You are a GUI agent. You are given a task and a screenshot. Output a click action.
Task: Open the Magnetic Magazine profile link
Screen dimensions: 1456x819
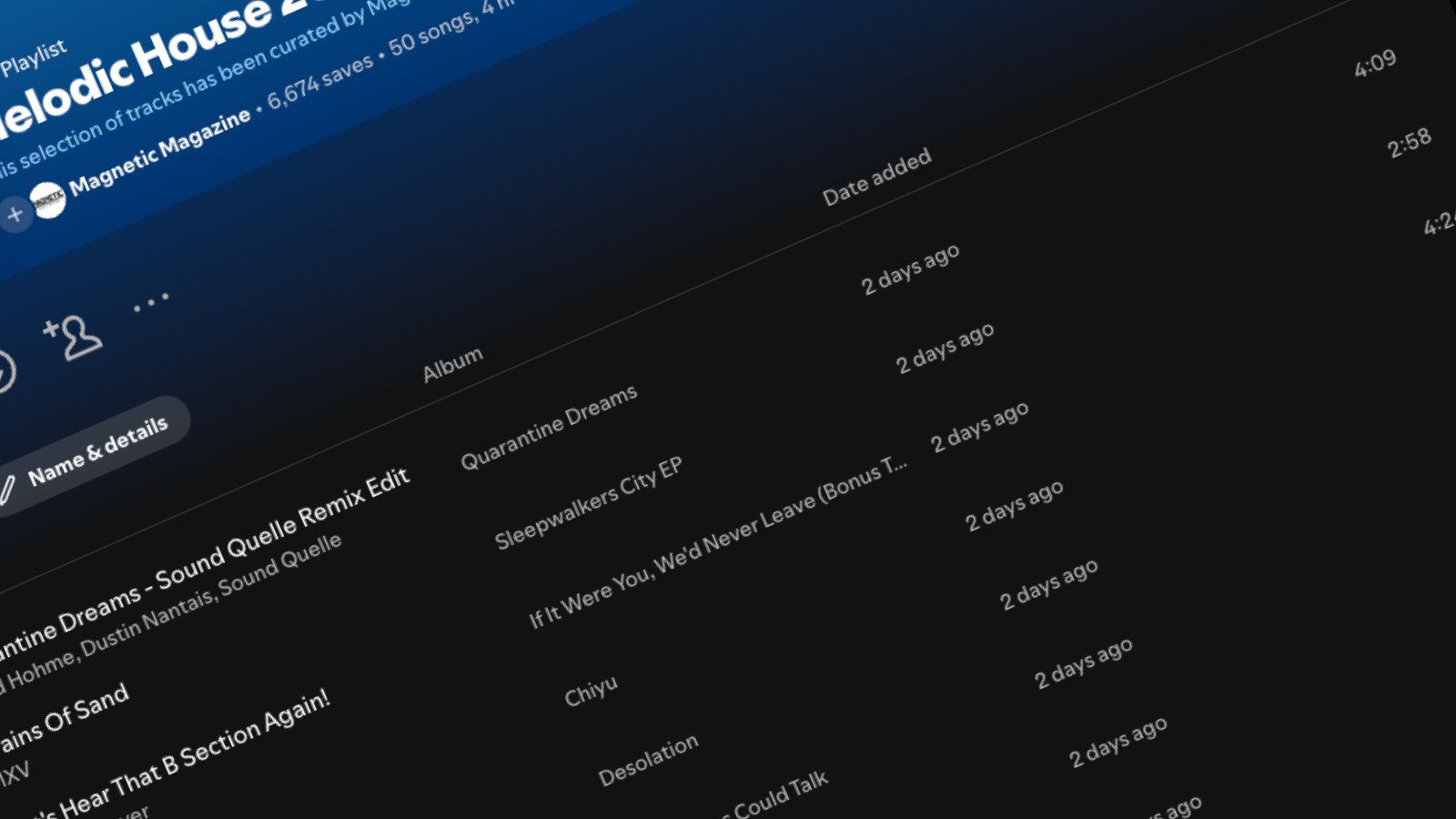tap(160, 151)
